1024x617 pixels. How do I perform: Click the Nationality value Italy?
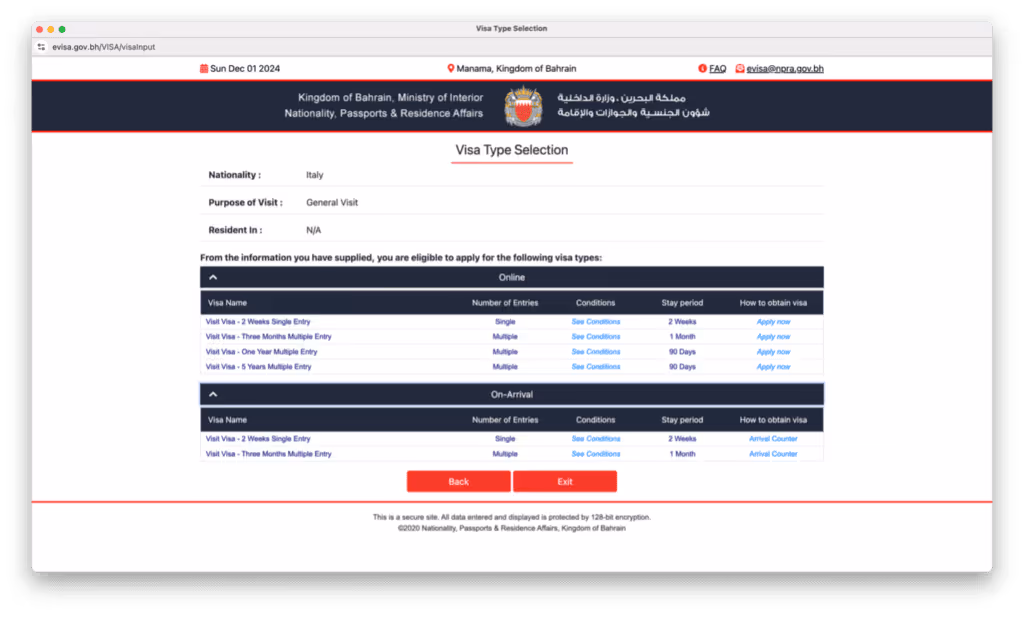pyautogui.click(x=315, y=175)
